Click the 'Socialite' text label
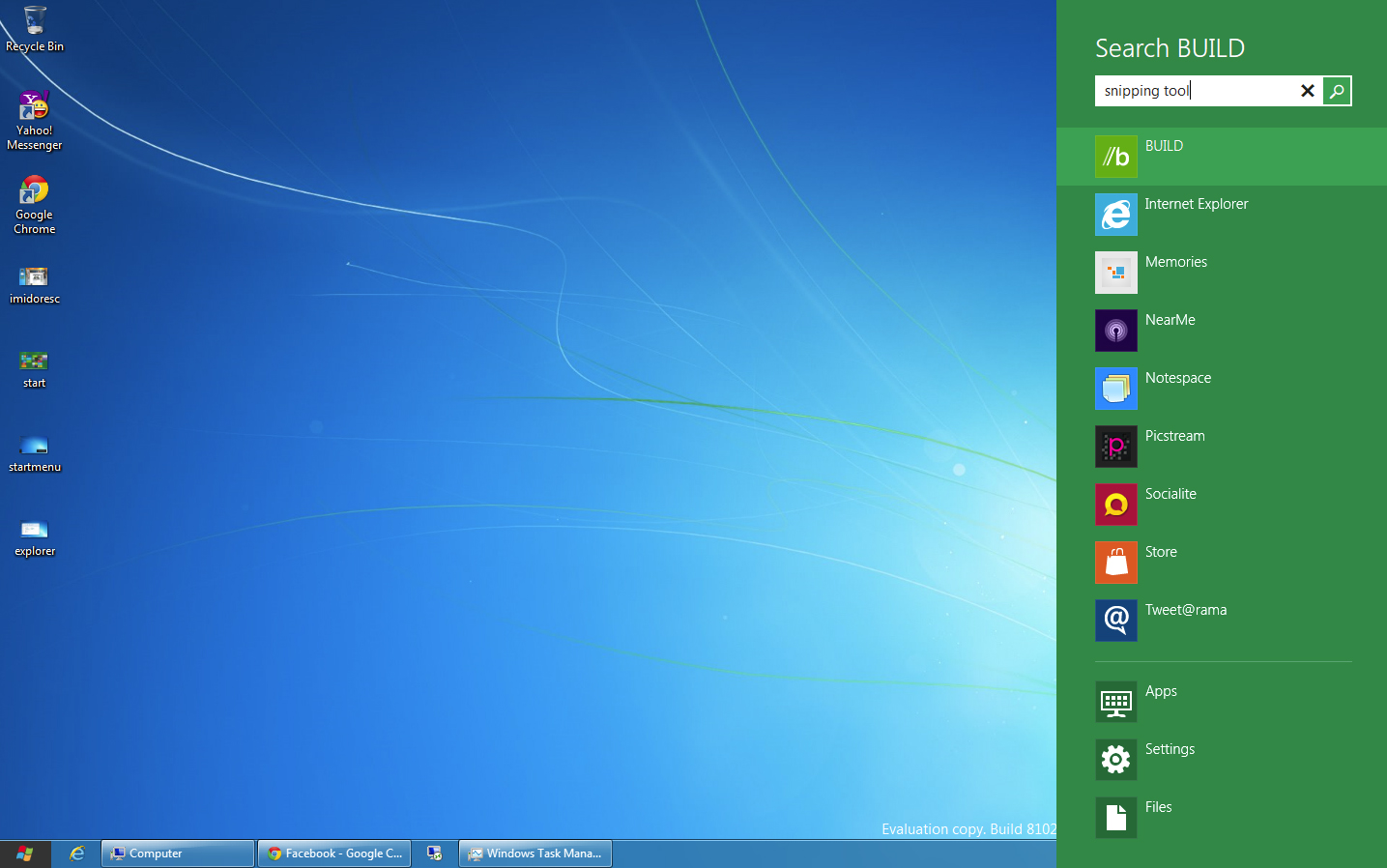The image size is (1387, 868). (1170, 494)
